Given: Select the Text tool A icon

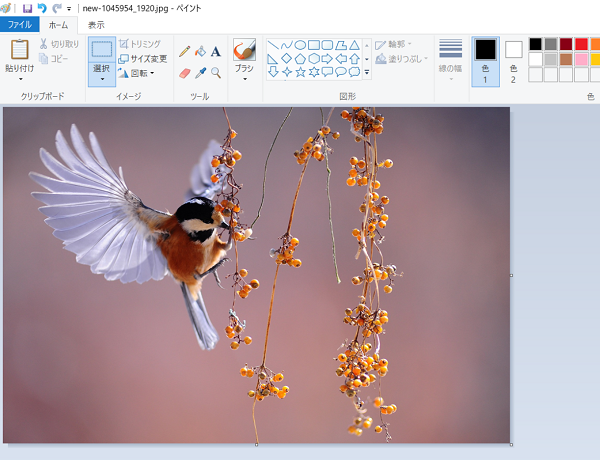Looking at the screenshot, I should (x=216, y=52).
